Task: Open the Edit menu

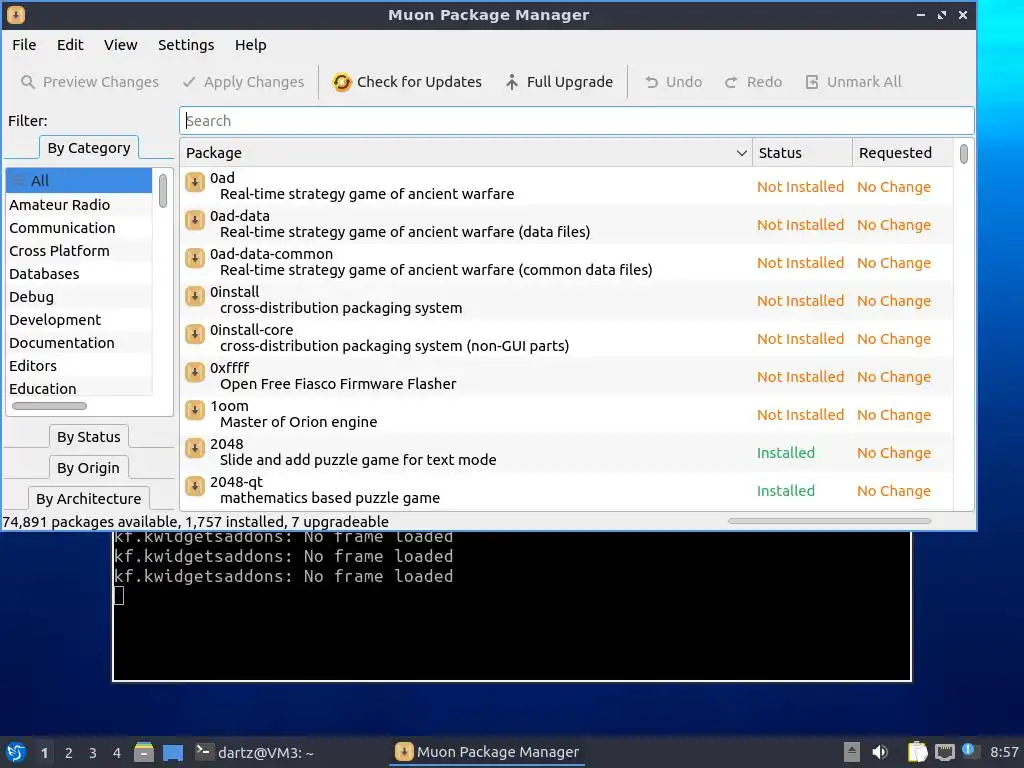Action: pyautogui.click(x=70, y=45)
